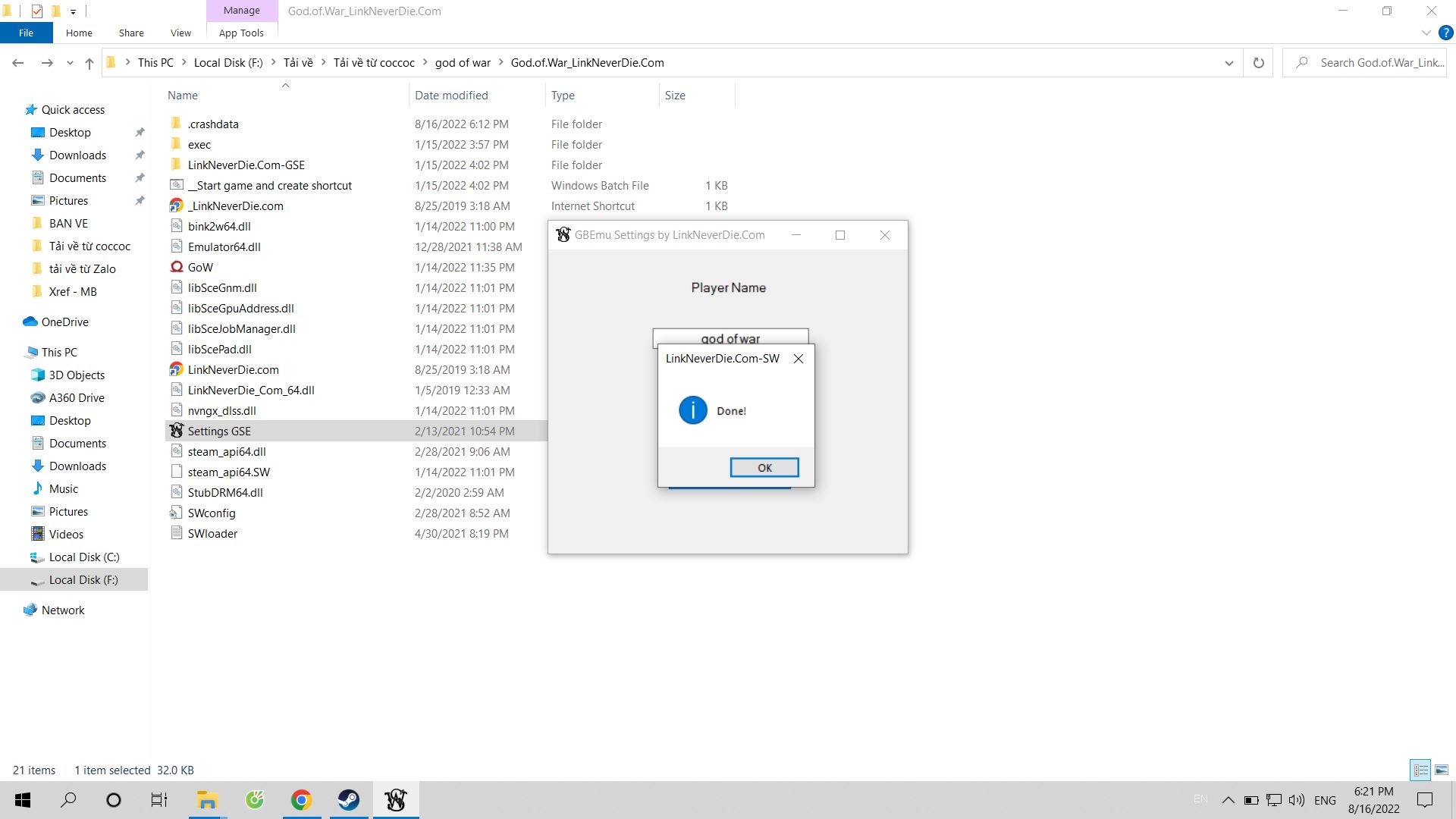1456x819 pixels.
Task: Unpin Downloads from Quick access
Action: click(x=140, y=155)
